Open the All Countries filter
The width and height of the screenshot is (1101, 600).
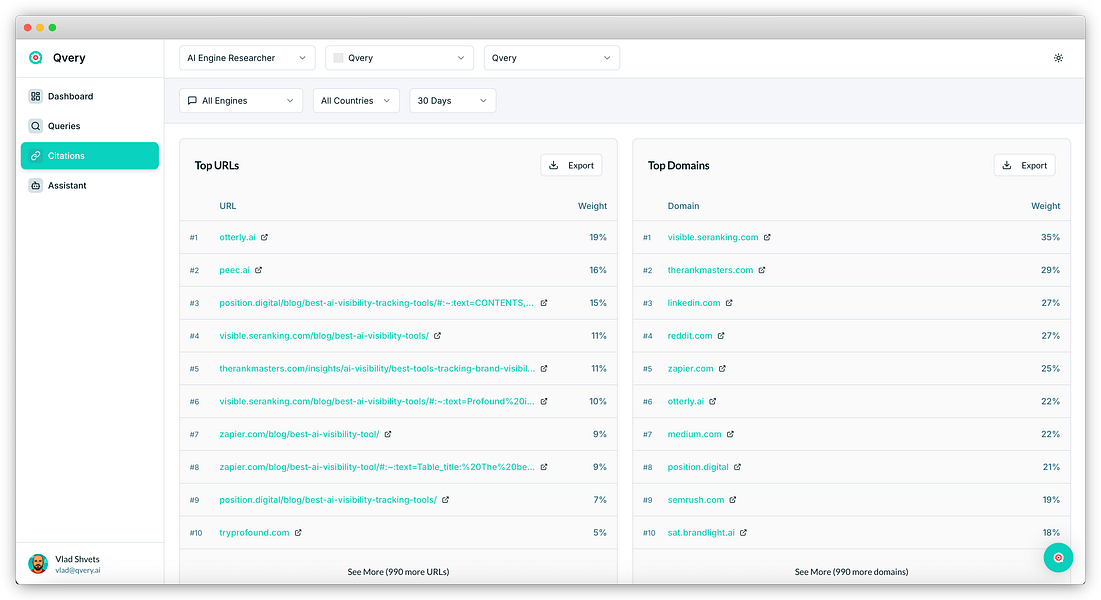(x=356, y=100)
